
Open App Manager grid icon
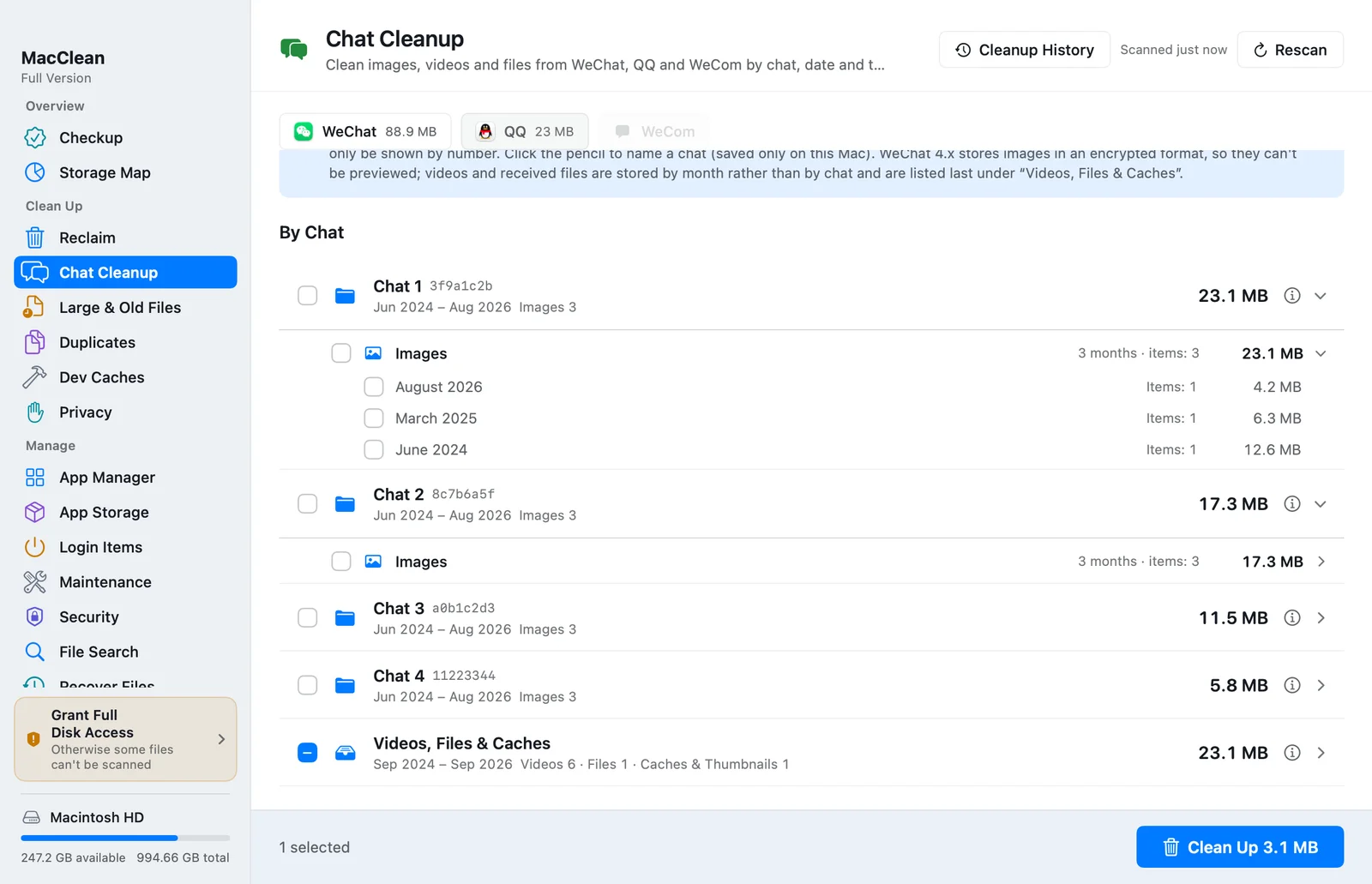tap(35, 478)
